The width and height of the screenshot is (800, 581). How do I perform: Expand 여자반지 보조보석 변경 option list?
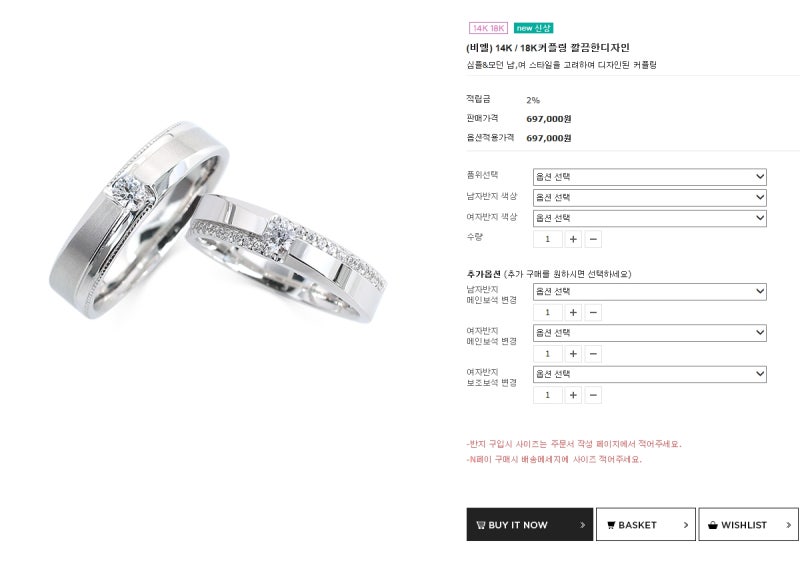click(649, 374)
